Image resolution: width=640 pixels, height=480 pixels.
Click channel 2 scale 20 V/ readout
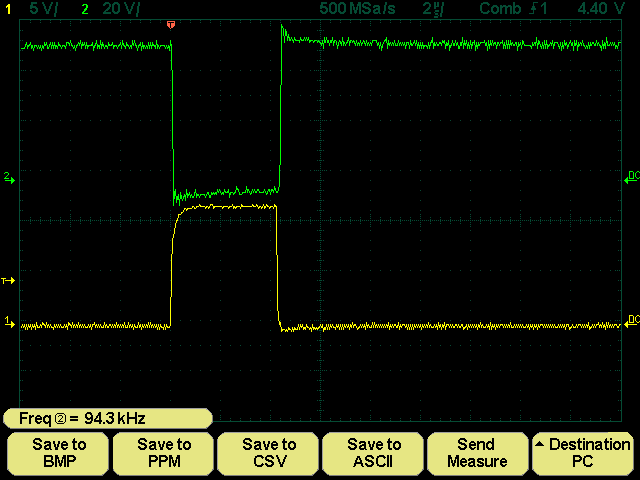[x=120, y=9]
